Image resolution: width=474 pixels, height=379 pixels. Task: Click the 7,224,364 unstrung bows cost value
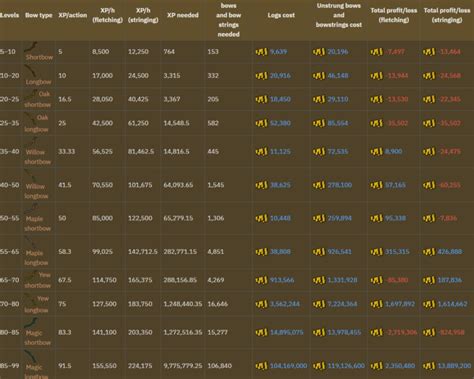pyautogui.click(x=342, y=304)
